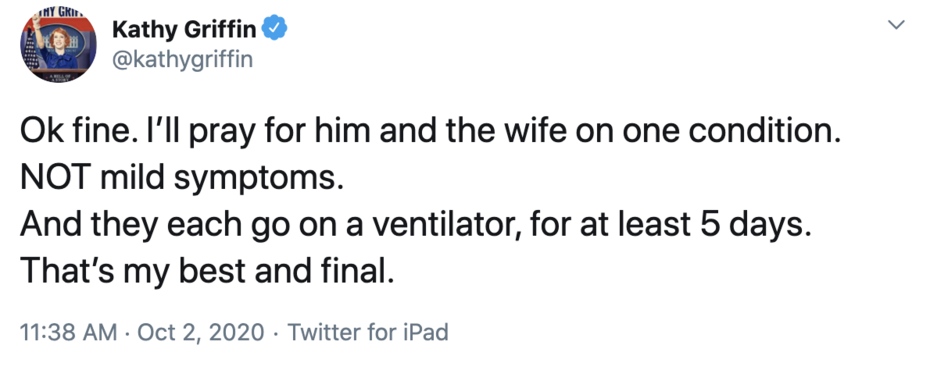
Task: Open Kathy Griffin's profile picture
Action: tap(59, 45)
